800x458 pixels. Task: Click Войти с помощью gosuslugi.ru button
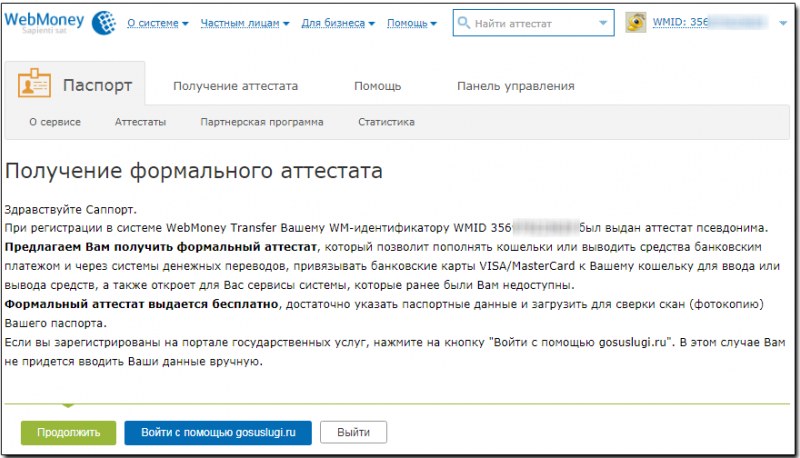coord(218,432)
